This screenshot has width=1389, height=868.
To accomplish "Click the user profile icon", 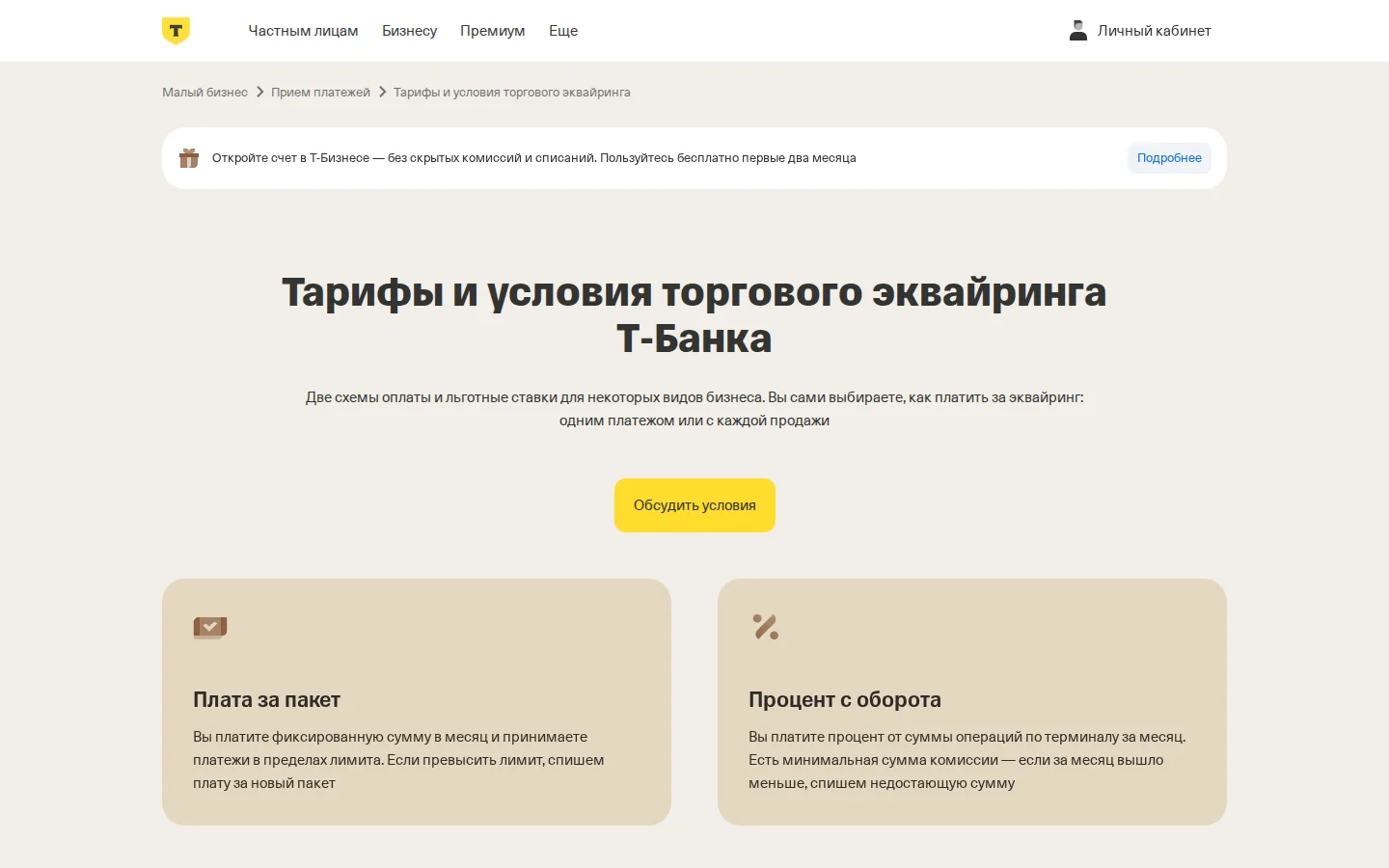I will pyautogui.click(x=1078, y=31).
